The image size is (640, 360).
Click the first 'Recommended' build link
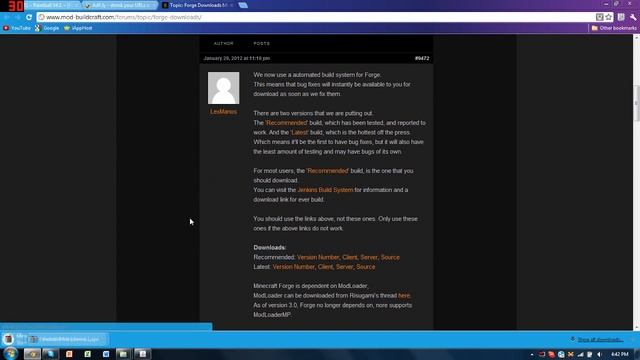pos(287,123)
